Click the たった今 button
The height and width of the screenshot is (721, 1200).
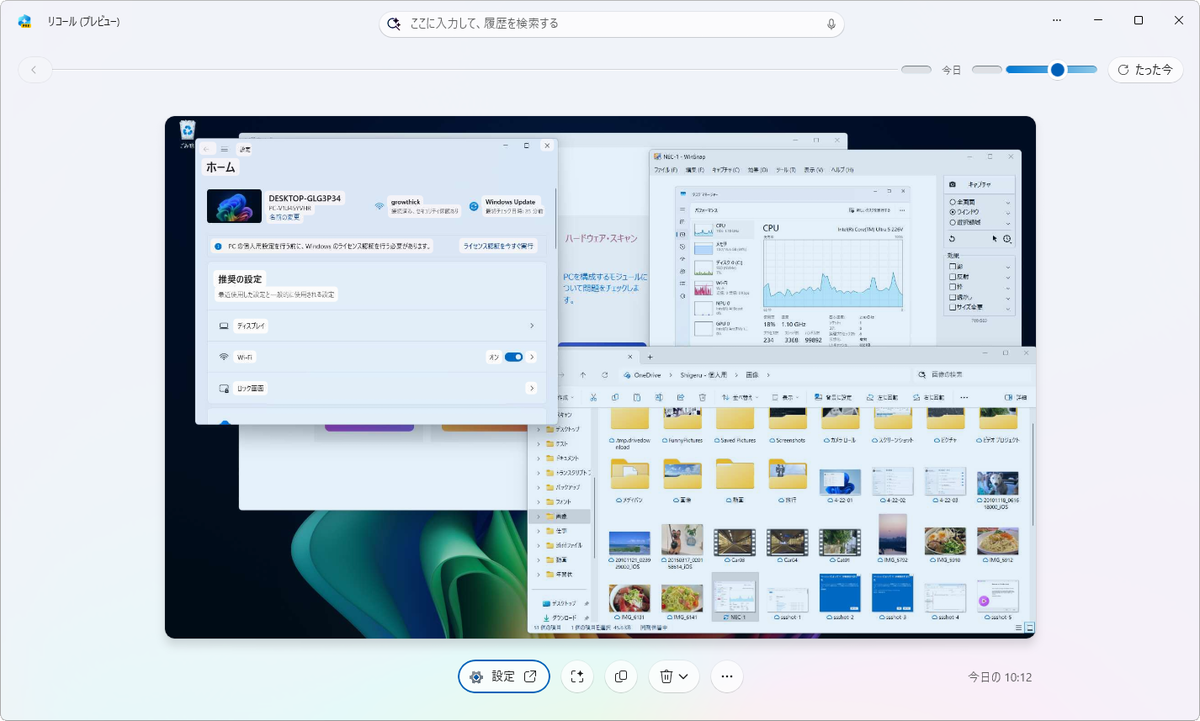(x=1145, y=70)
